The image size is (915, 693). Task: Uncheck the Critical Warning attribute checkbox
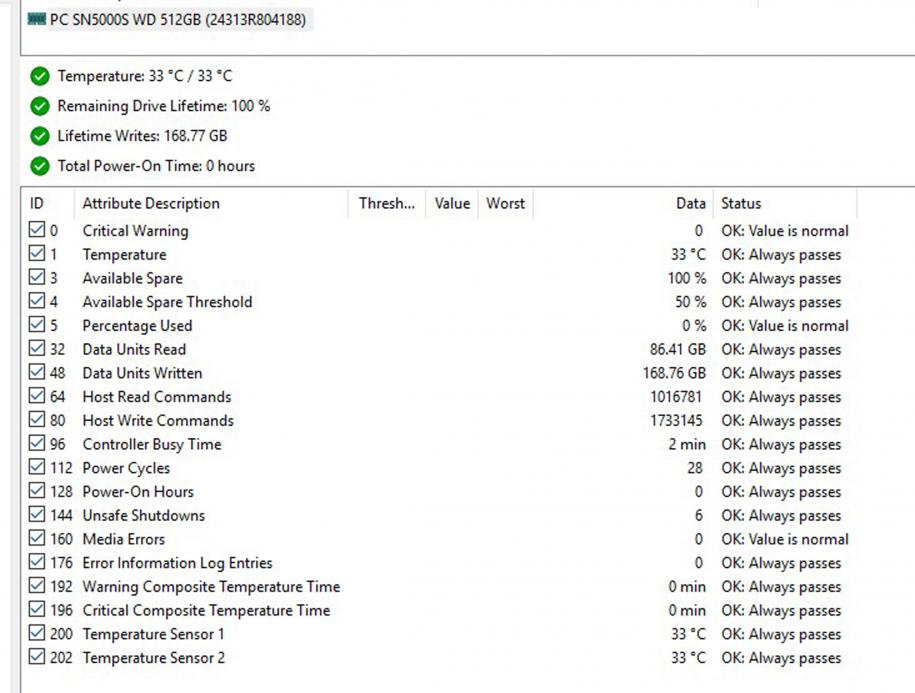tap(37, 230)
